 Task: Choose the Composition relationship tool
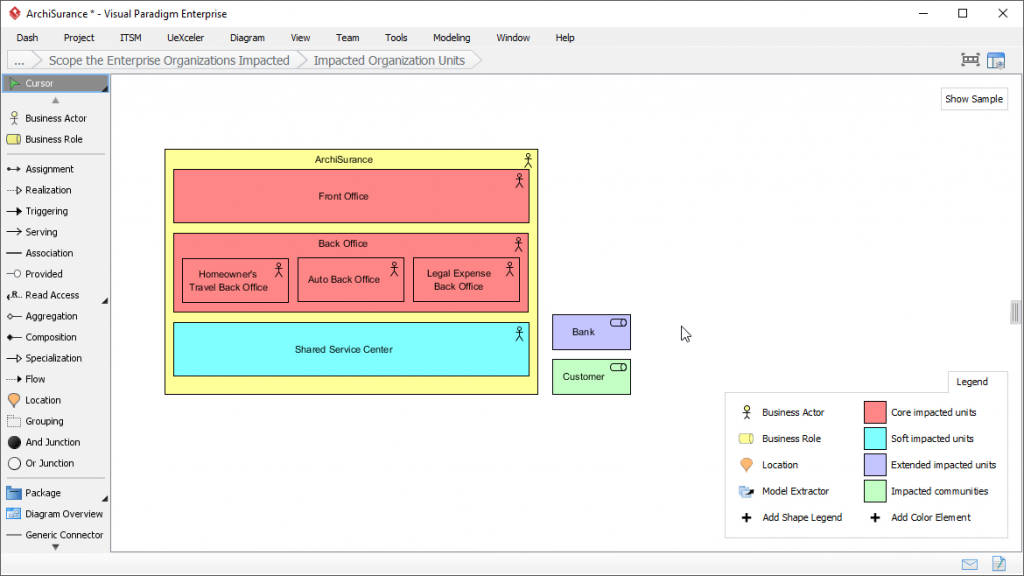[48, 337]
